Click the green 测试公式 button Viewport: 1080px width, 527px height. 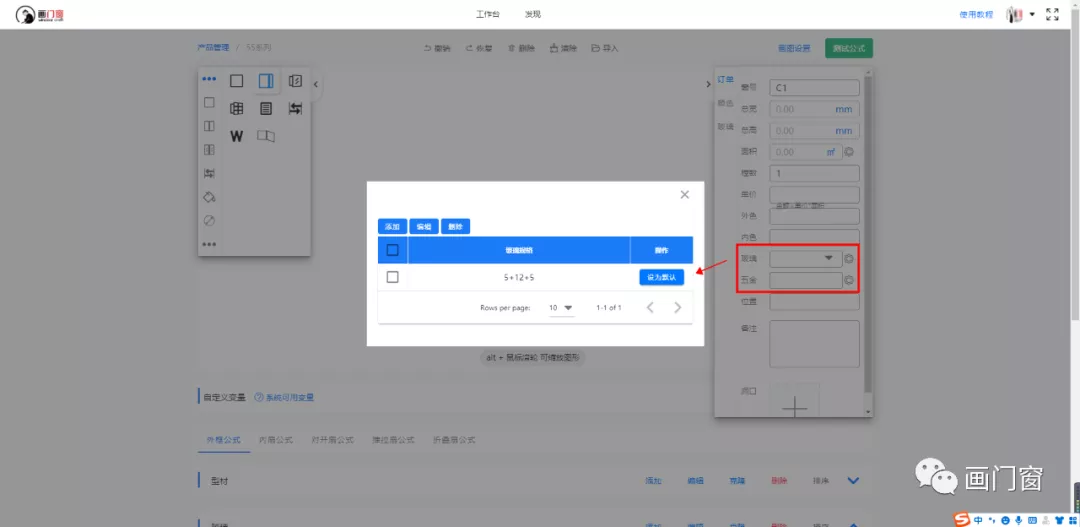tap(849, 48)
